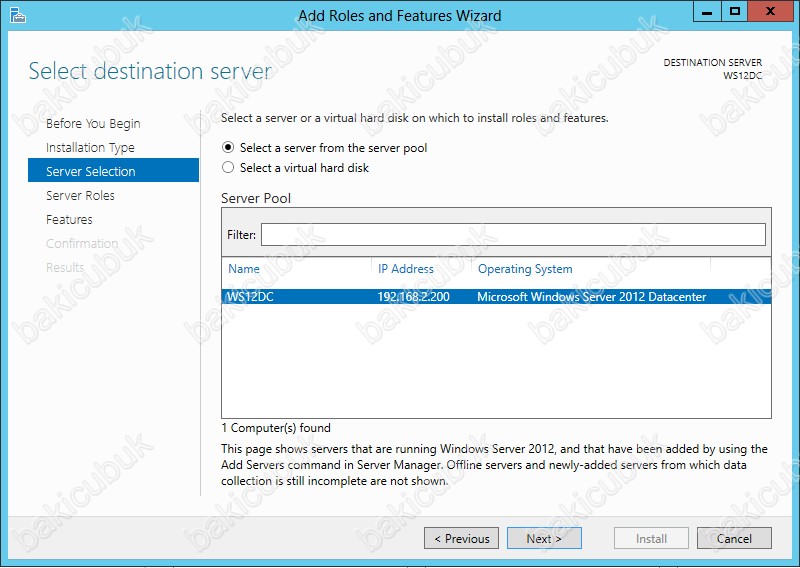
Task: Click the '1 Computer(s) found' text
Action: coord(276,428)
